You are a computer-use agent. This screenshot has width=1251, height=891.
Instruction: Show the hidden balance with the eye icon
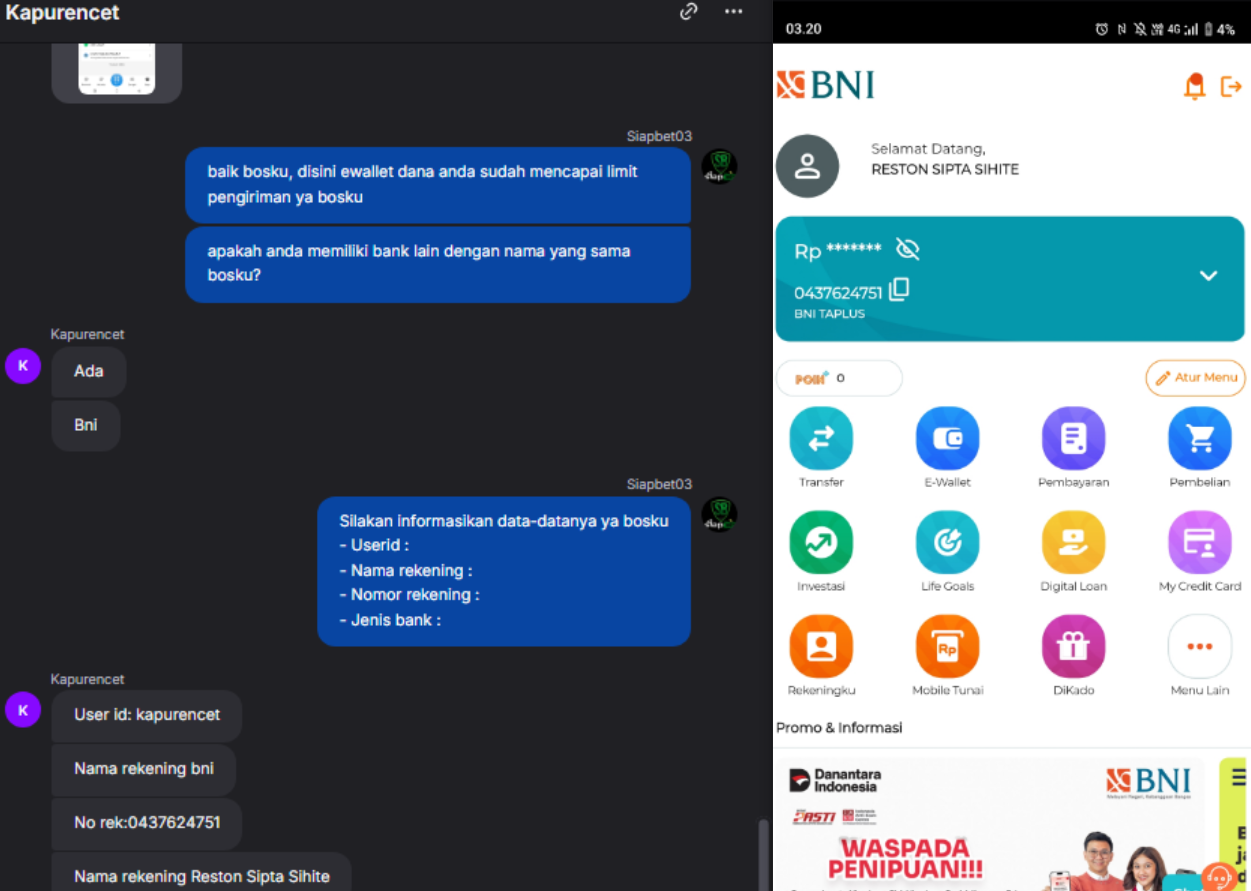907,249
